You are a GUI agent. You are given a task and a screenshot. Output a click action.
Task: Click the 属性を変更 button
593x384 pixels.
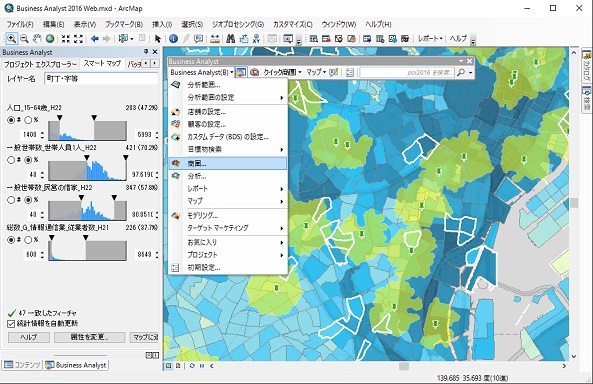[x=89, y=337]
